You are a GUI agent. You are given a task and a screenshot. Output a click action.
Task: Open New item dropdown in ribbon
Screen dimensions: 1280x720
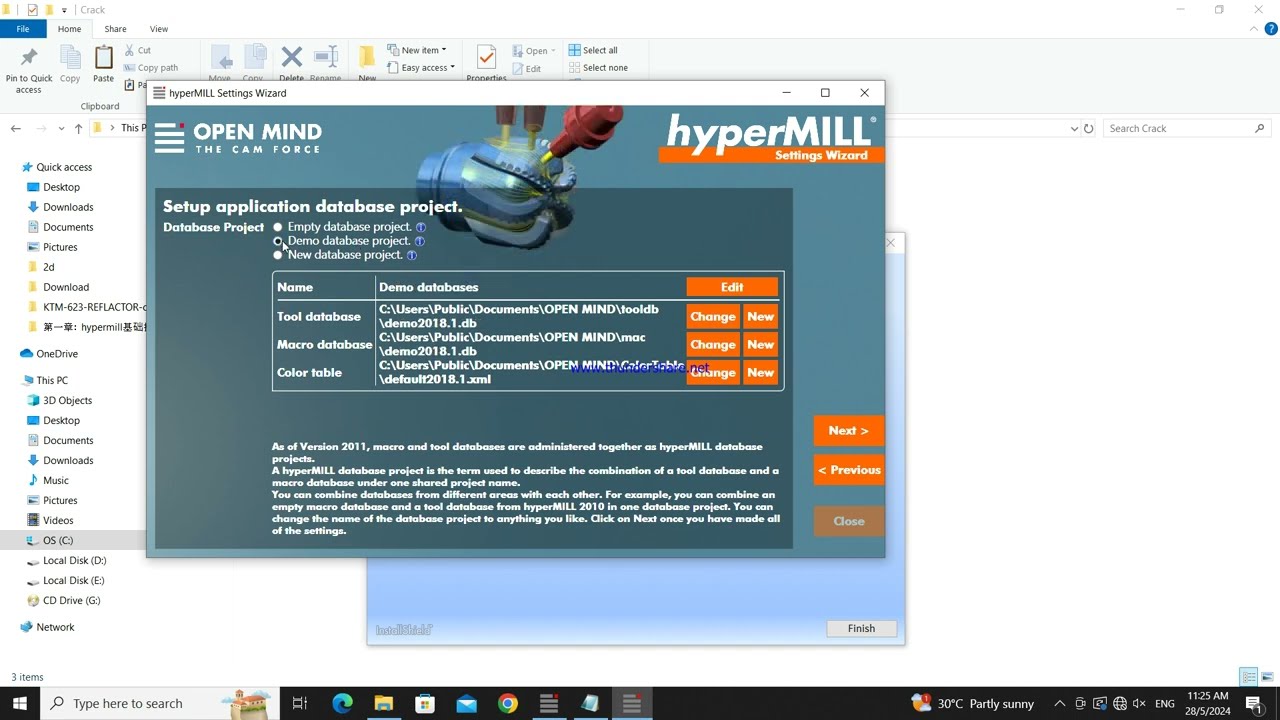[416, 50]
